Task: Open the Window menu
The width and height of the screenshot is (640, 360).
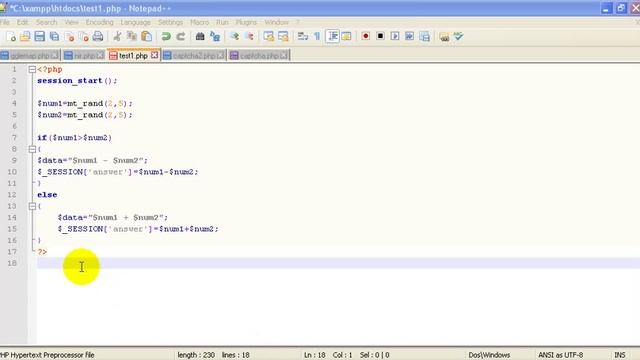Action: point(277,22)
